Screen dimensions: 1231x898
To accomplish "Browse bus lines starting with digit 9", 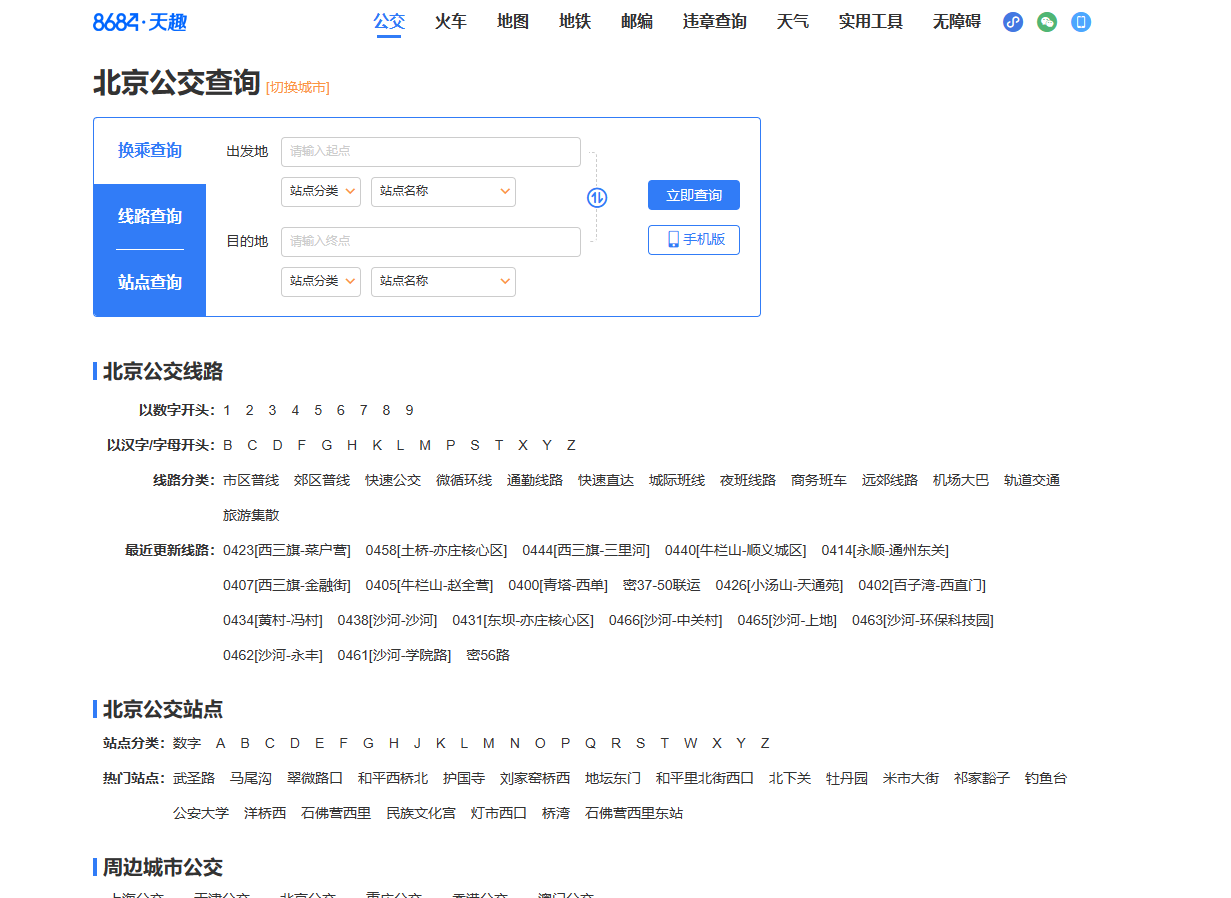I will pos(409,410).
